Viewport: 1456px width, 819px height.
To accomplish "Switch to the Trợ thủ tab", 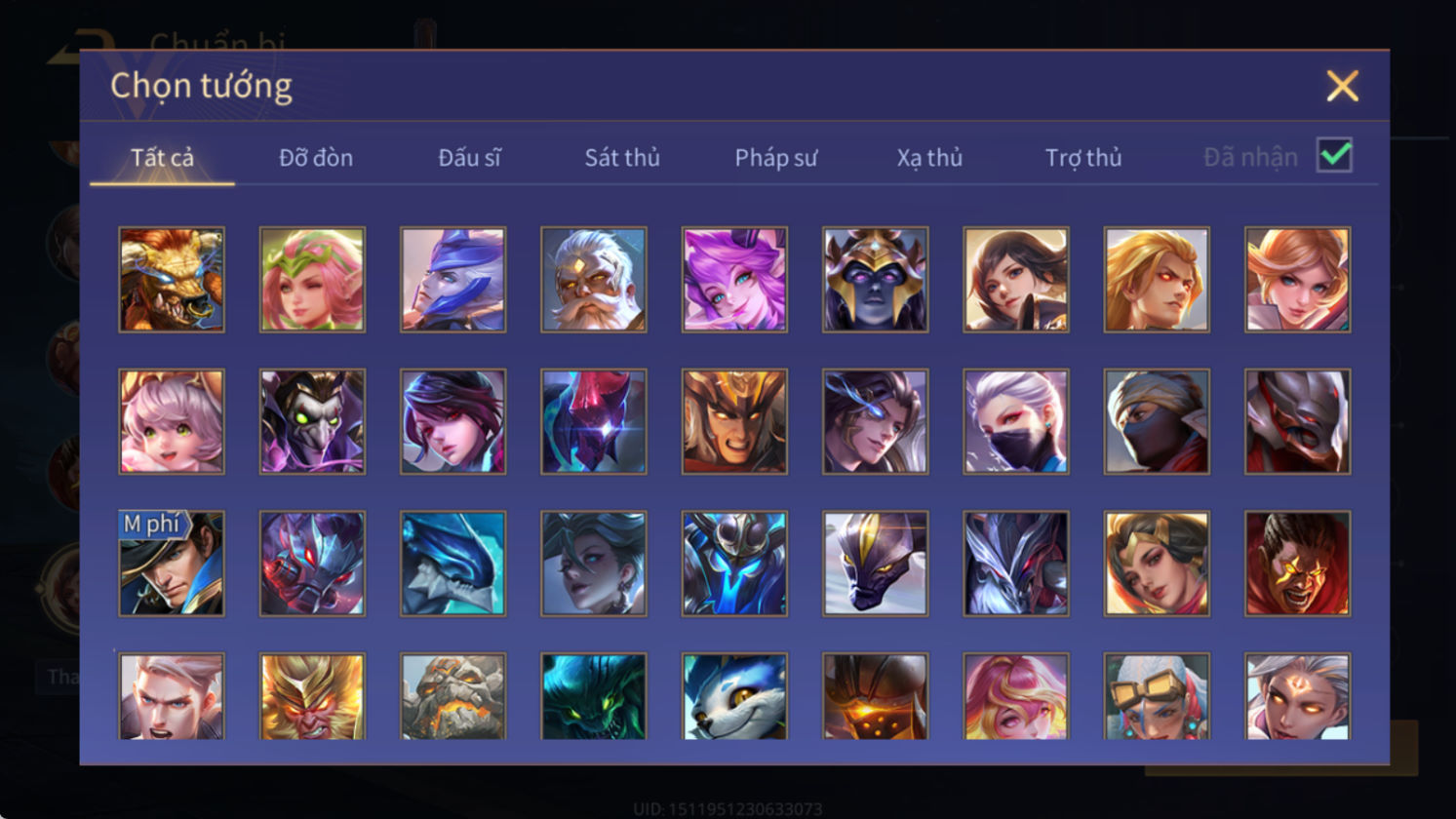I will (1083, 157).
